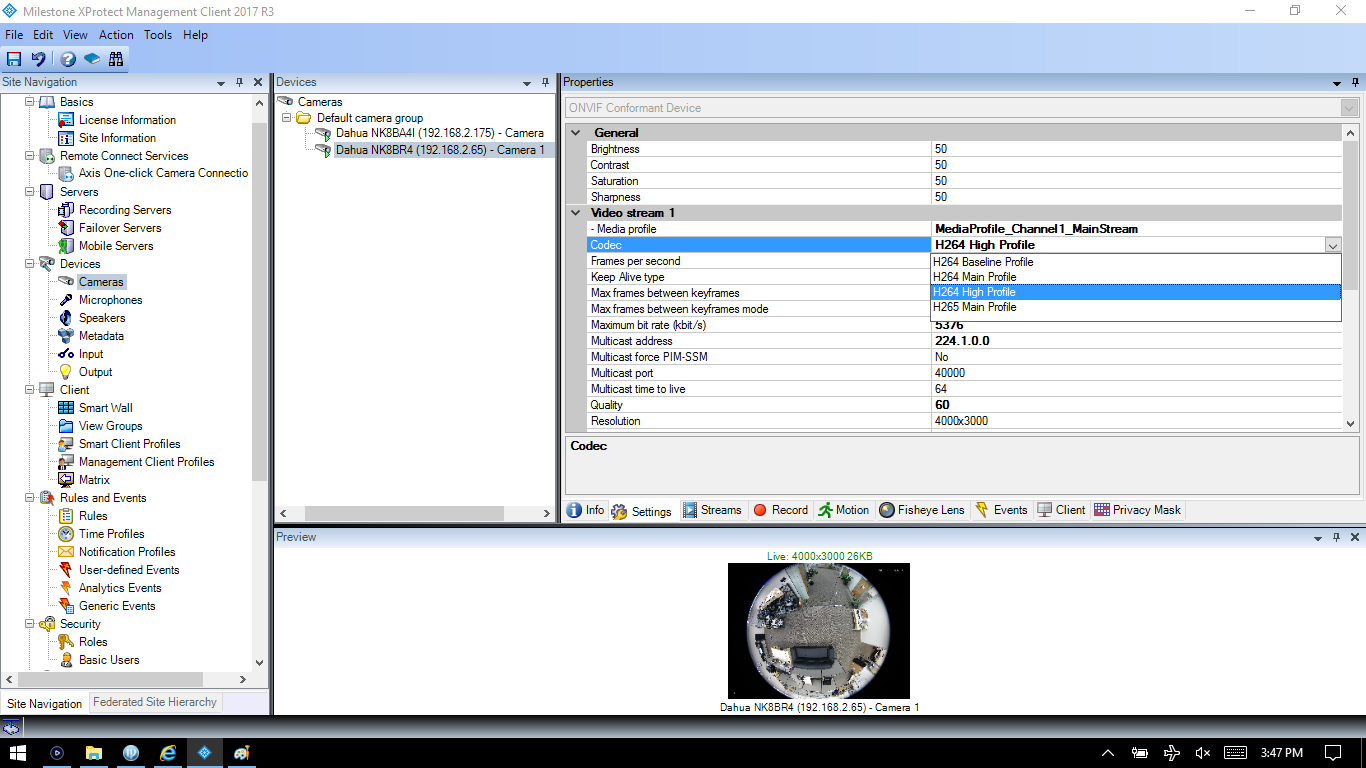Open Internet Explorer from the taskbar

point(167,752)
